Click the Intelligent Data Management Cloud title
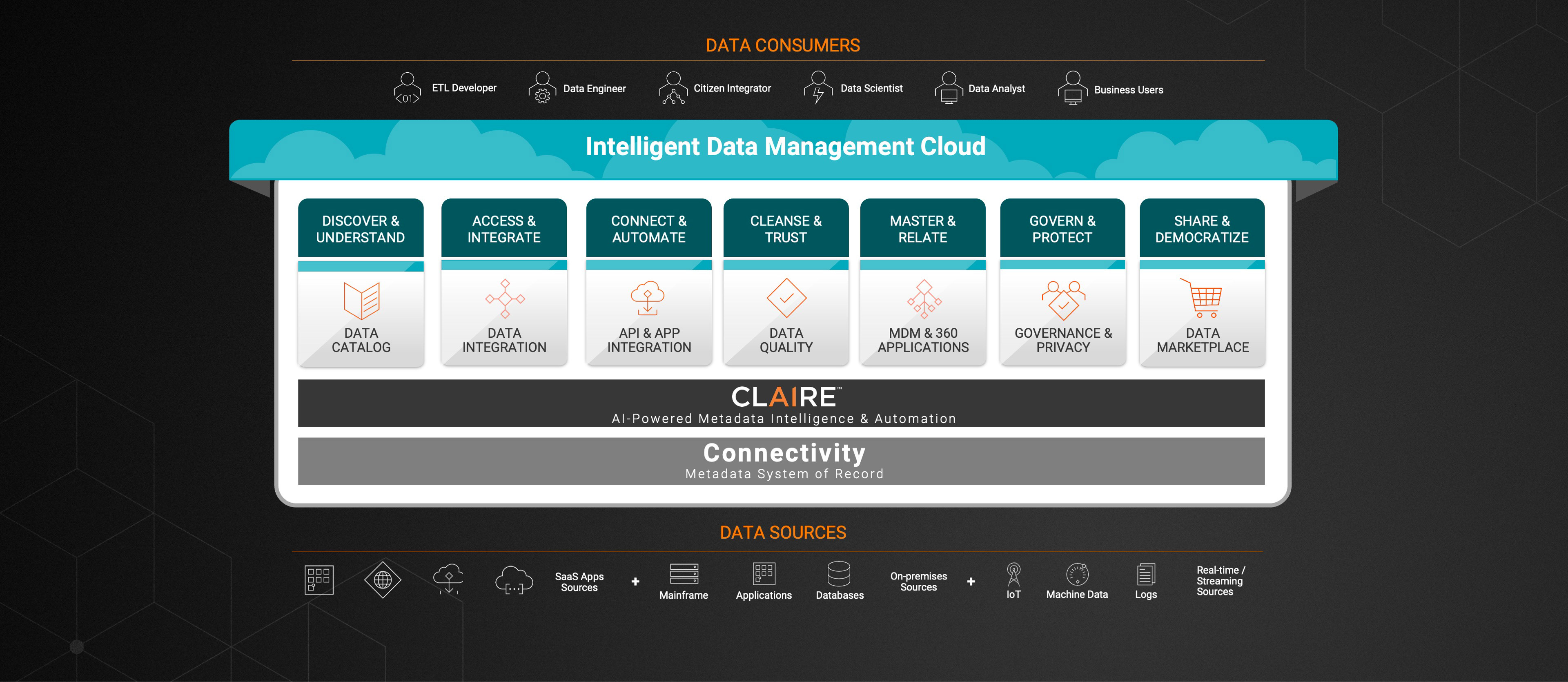 785,147
